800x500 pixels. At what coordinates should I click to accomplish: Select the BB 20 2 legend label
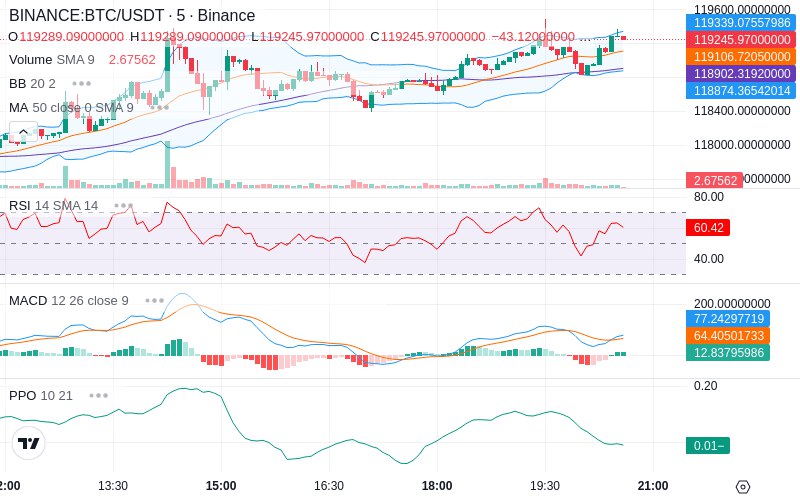32,84
